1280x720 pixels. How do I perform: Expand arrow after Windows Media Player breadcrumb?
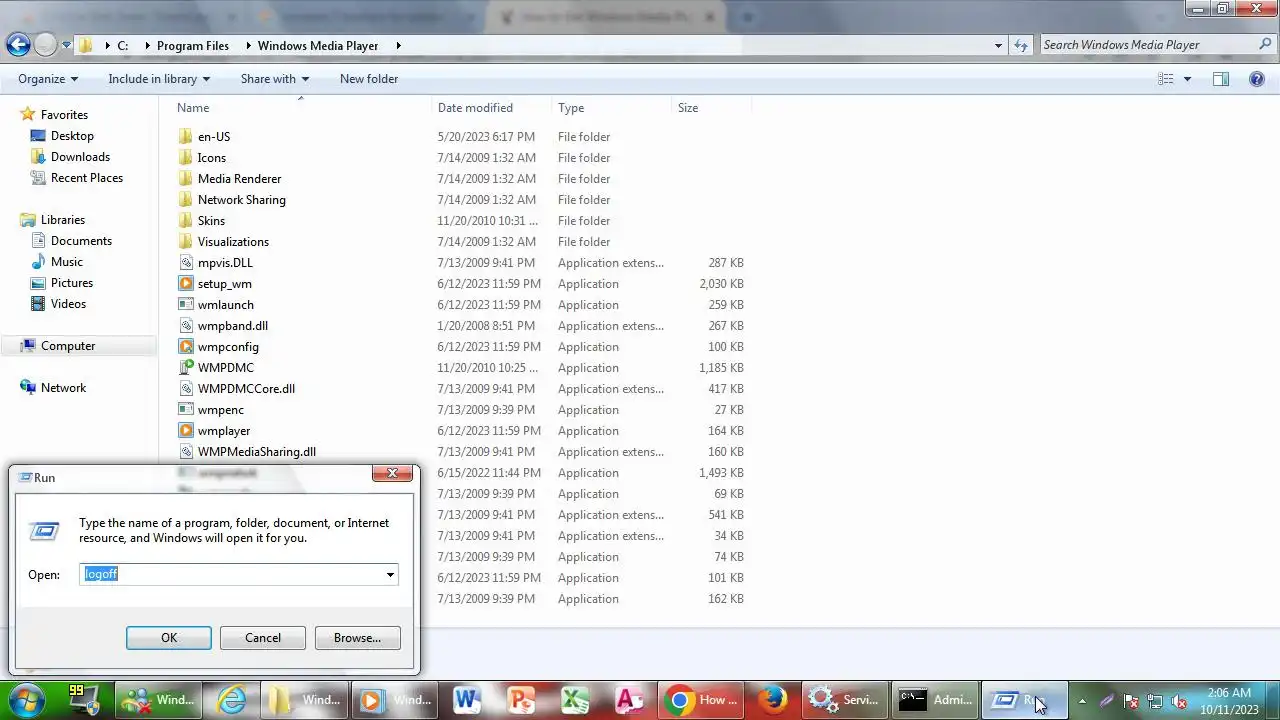398,45
